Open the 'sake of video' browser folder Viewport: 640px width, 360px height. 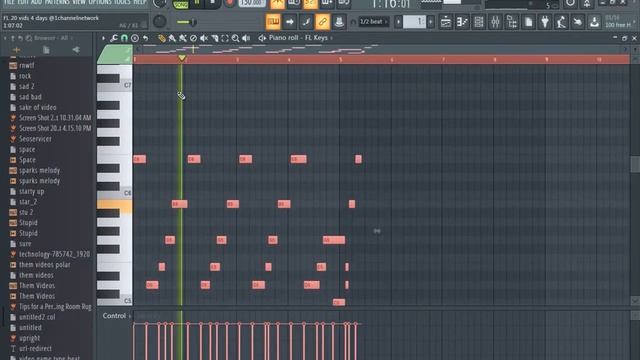click(38, 107)
